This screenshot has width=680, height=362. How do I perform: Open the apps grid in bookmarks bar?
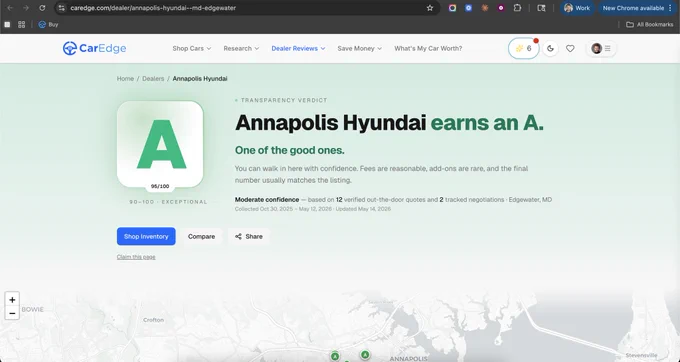[21, 25]
